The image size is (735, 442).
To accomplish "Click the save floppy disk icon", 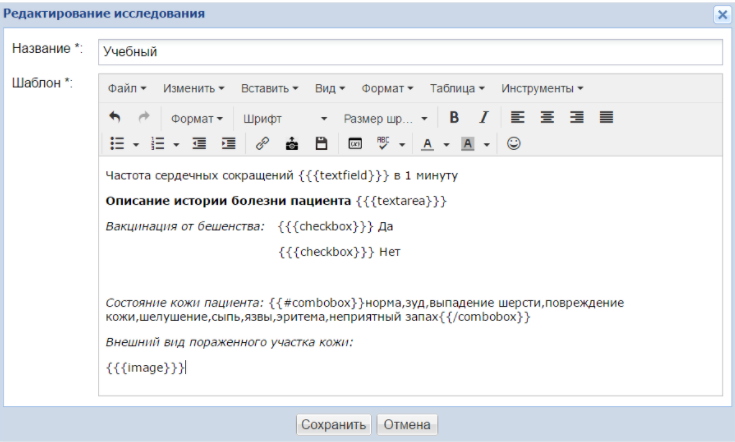I will click(x=321, y=143).
